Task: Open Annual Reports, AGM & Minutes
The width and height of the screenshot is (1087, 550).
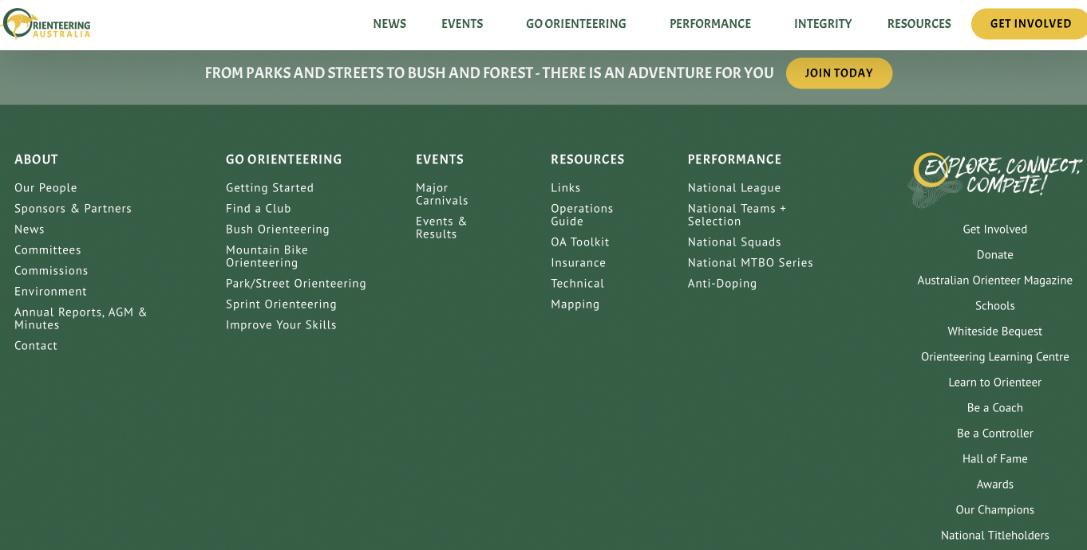Action: (x=80, y=318)
